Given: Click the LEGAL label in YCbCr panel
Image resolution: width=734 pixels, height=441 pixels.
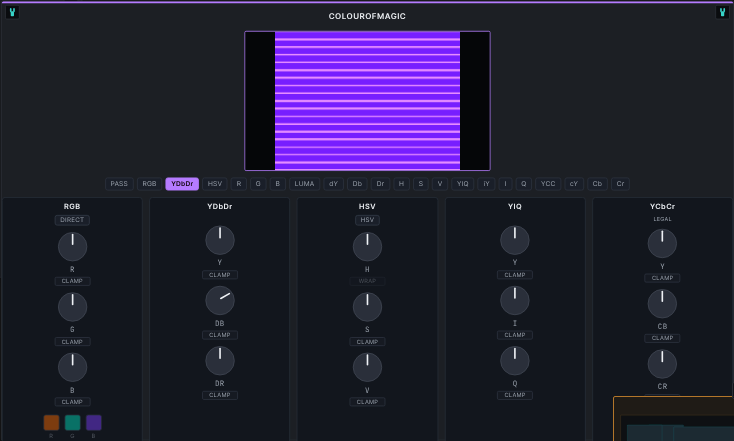Looking at the screenshot, I should pyautogui.click(x=662, y=219).
